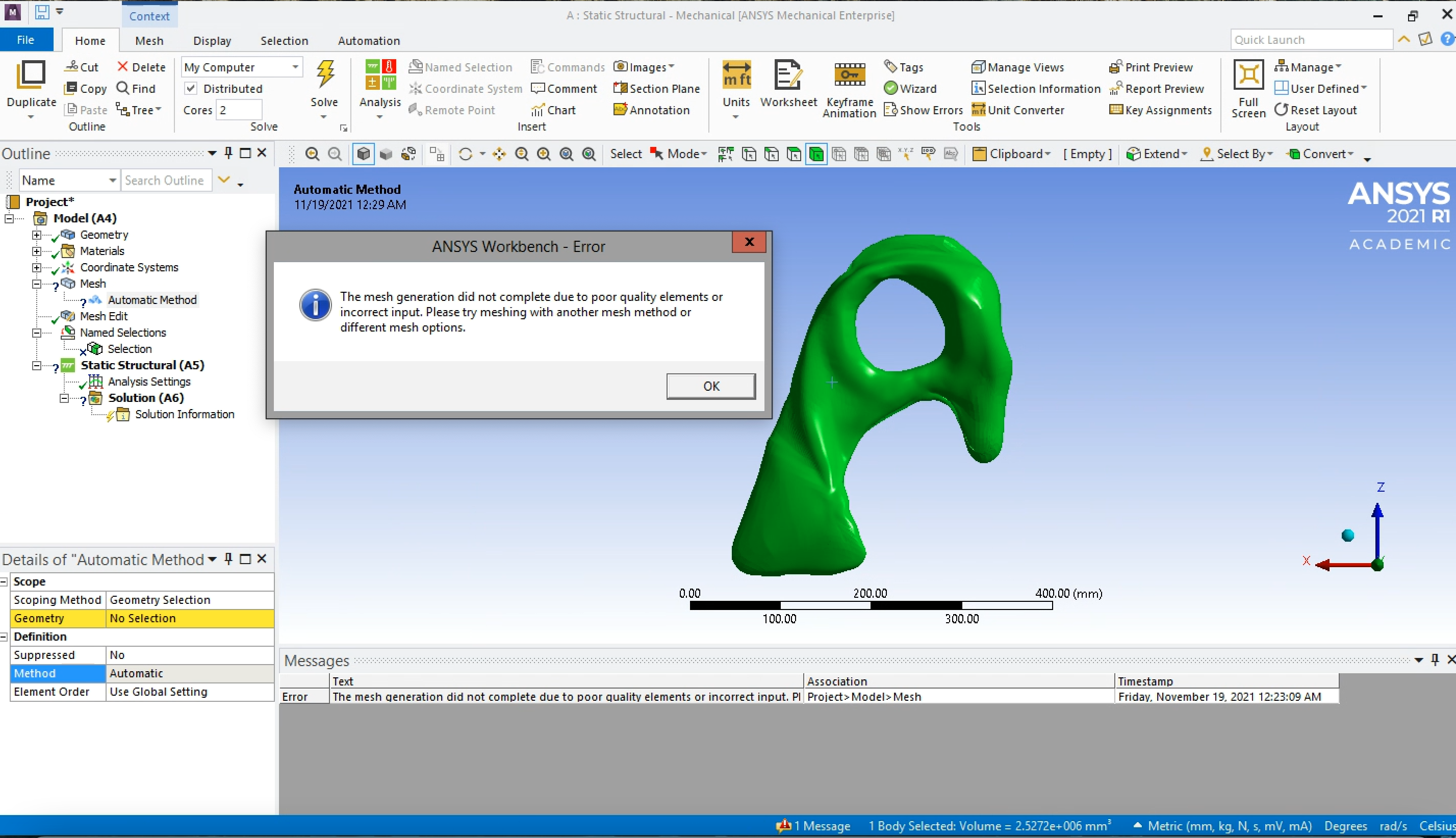The width and height of the screenshot is (1456, 838).
Task: Activate Body selection filter
Action: (816, 154)
